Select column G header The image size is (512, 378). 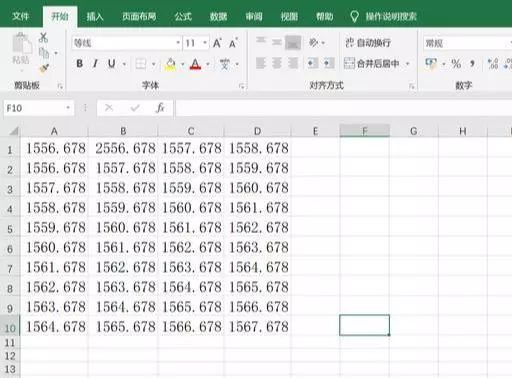coord(414,131)
